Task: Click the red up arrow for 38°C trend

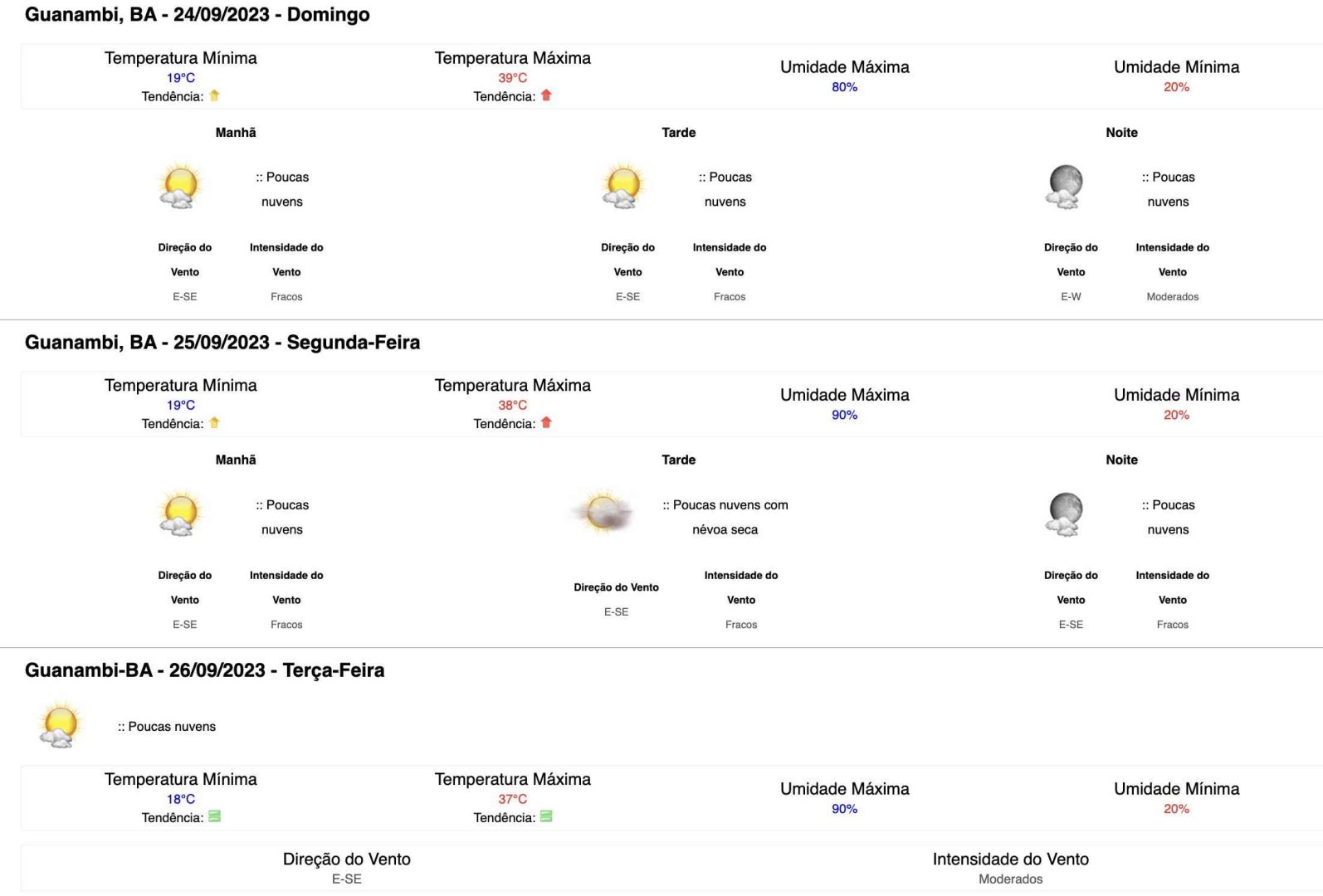Action: (546, 422)
